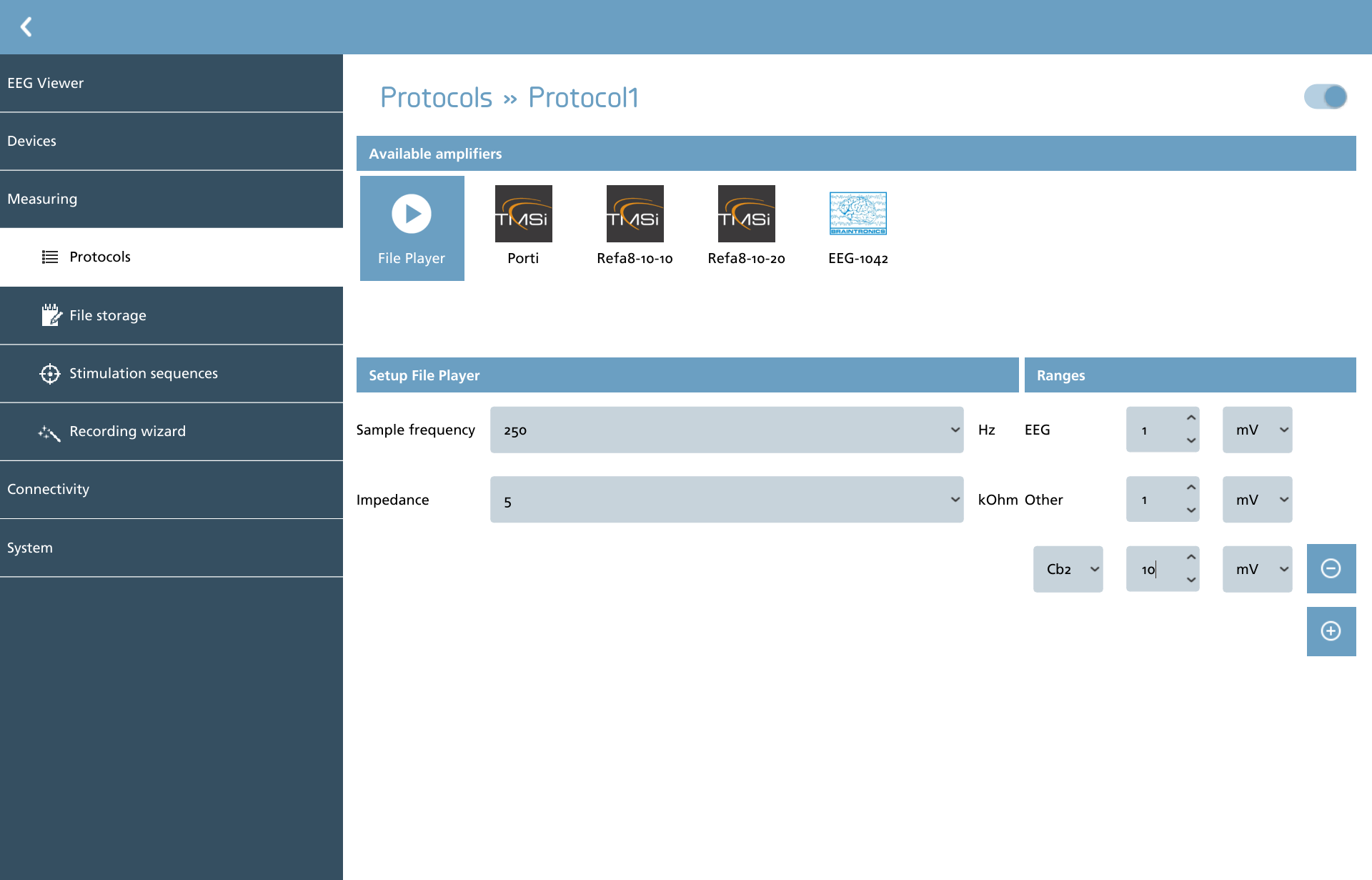1372x880 pixels.
Task: Toggle the Protocol1 enable switch
Action: tap(1326, 97)
